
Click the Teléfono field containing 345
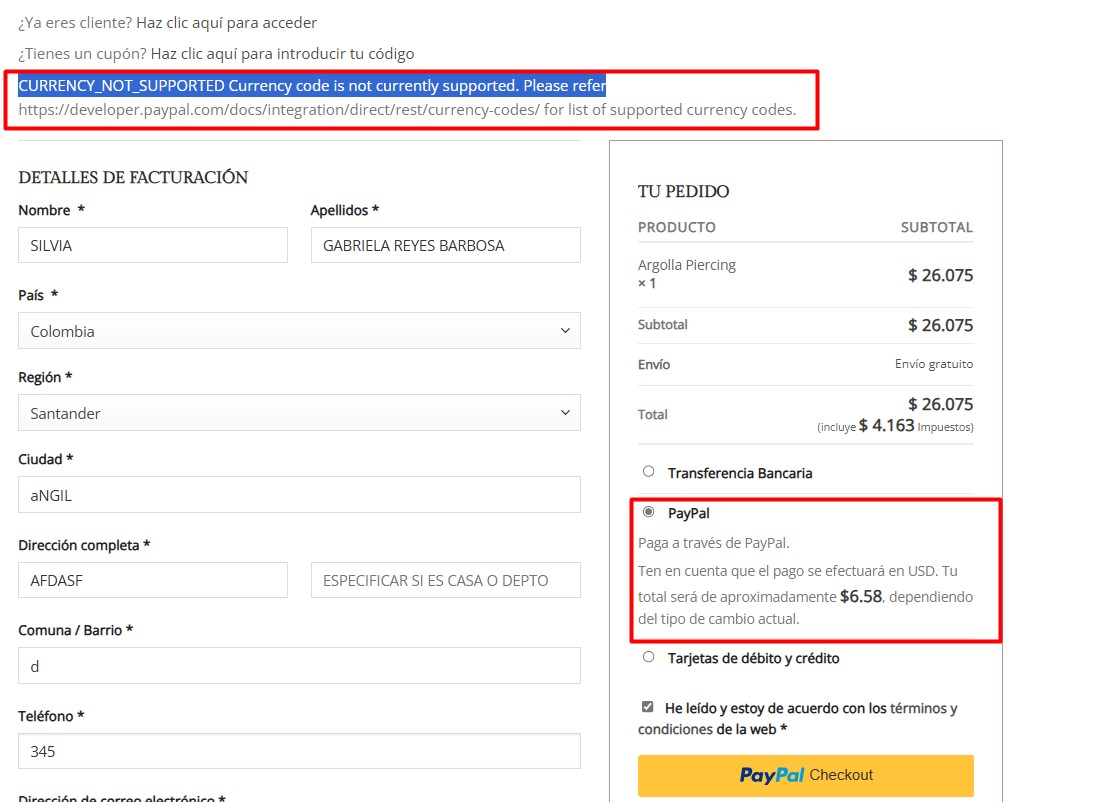tap(298, 751)
